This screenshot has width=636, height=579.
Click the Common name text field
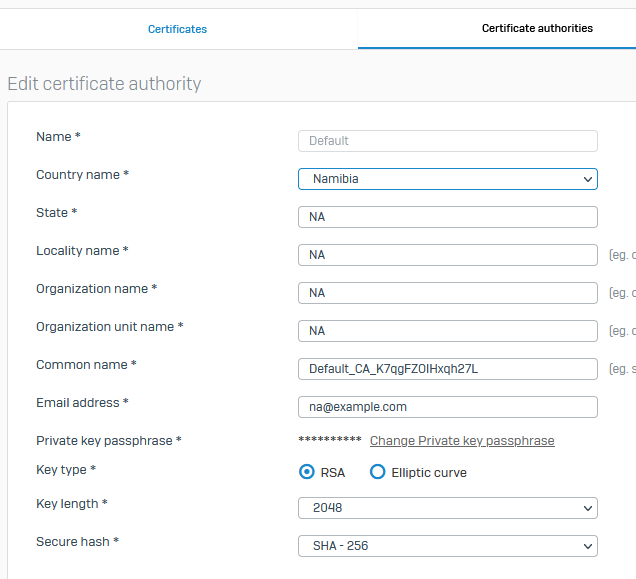coord(448,369)
